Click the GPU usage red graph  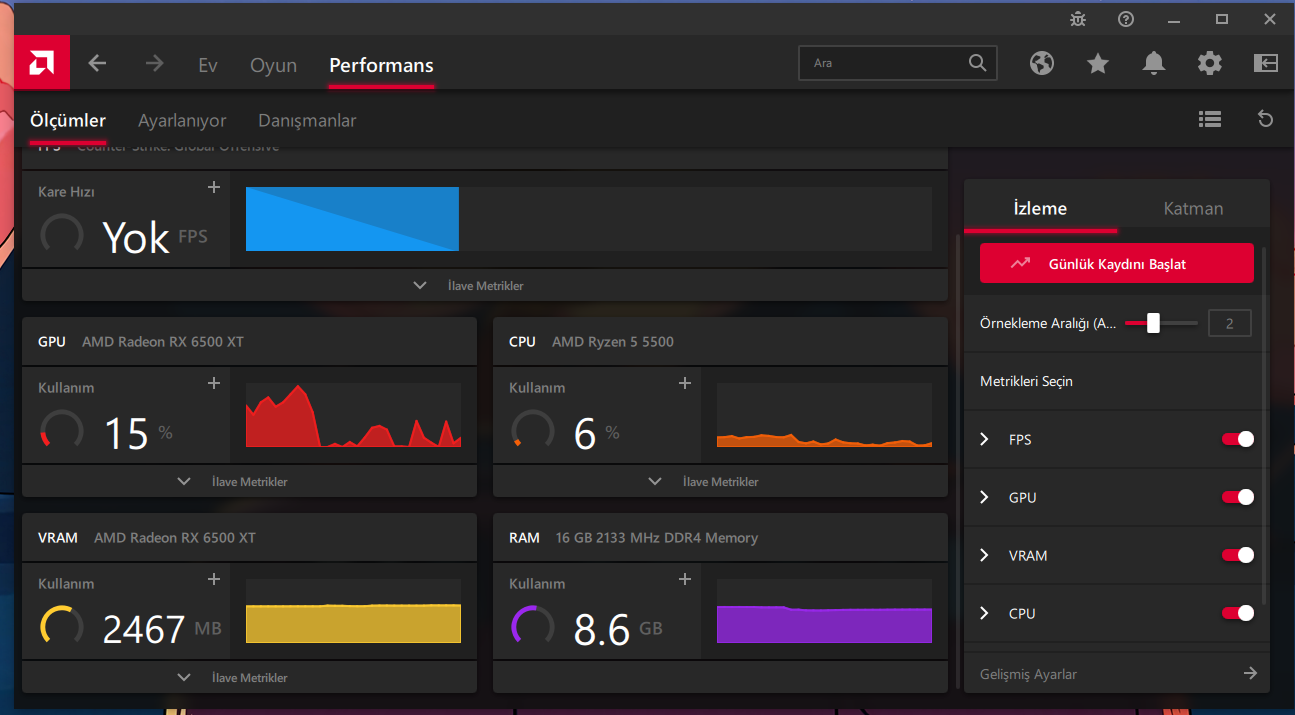pos(353,414)
